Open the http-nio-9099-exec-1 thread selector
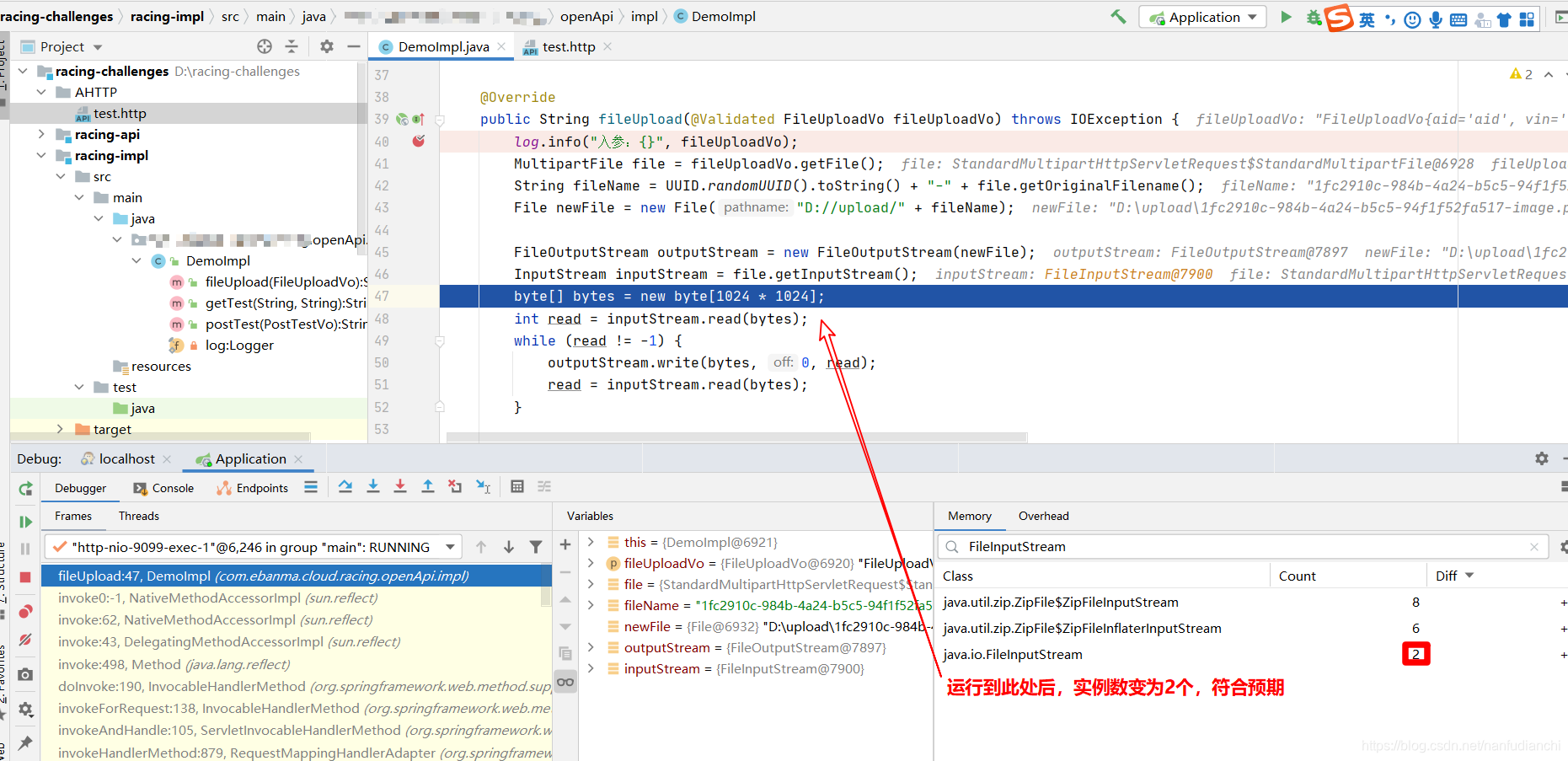The height and width of the screenshot is (761, 1568). (x=253, y=546)
